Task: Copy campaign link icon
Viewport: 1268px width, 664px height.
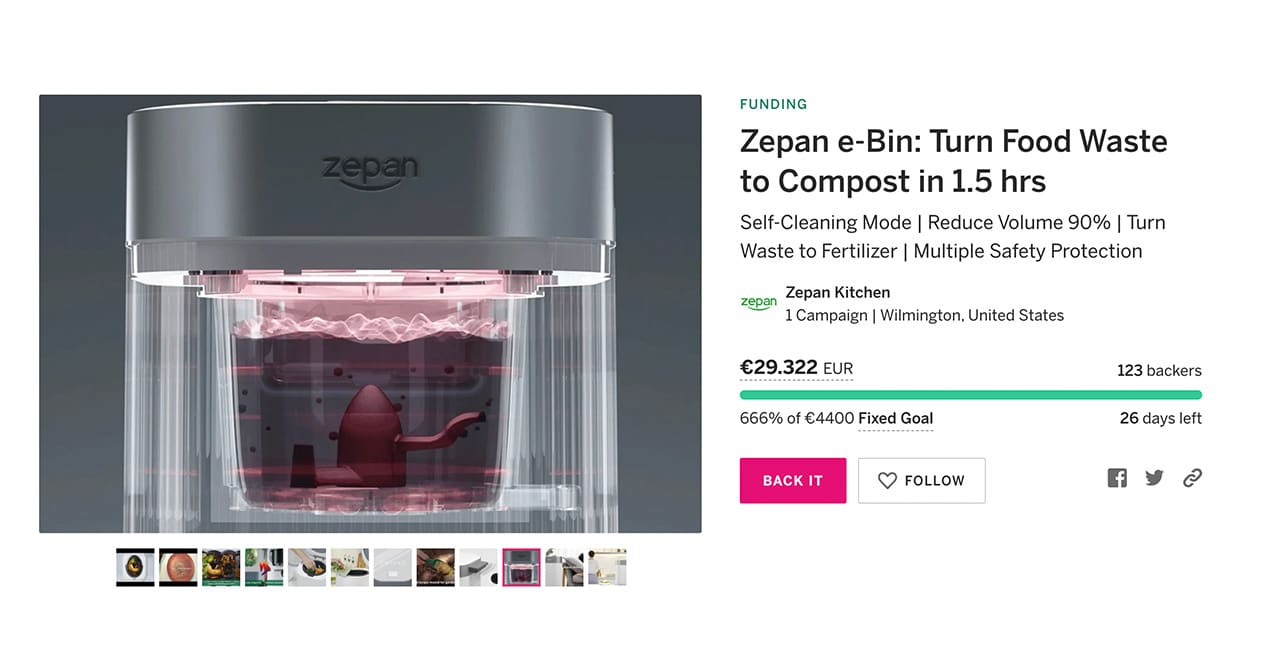Action: [x=1192, y=478]
